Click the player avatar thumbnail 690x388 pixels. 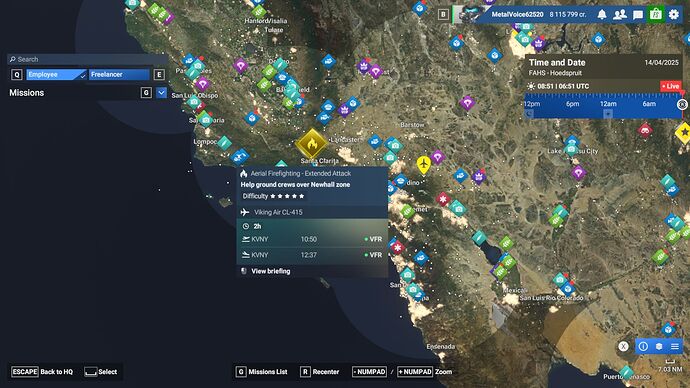pos(470,14)
